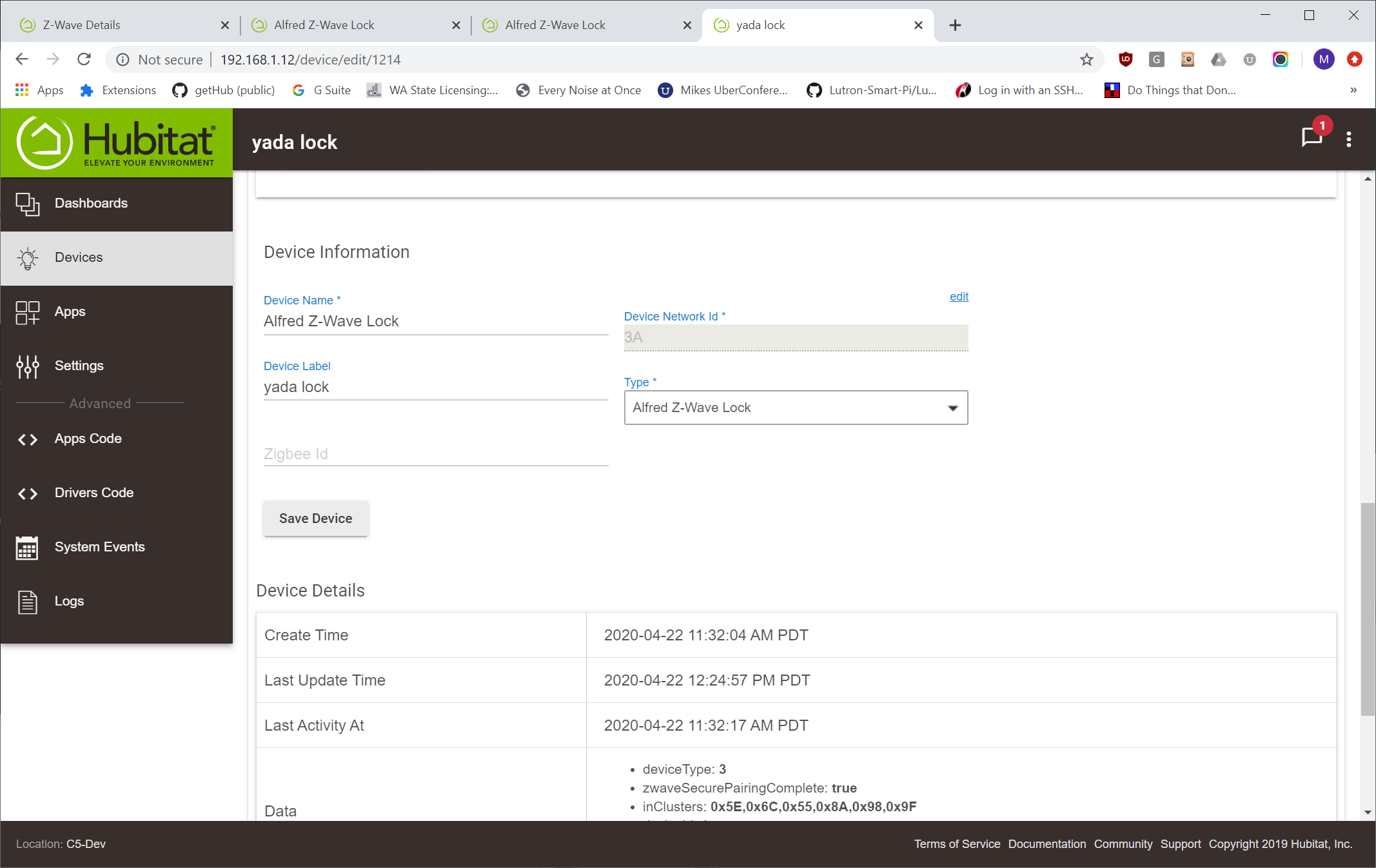The width and height of the screenshot is (1376, 868).
Task: Open the notifications chat bubble icon
Action: 1312,138
